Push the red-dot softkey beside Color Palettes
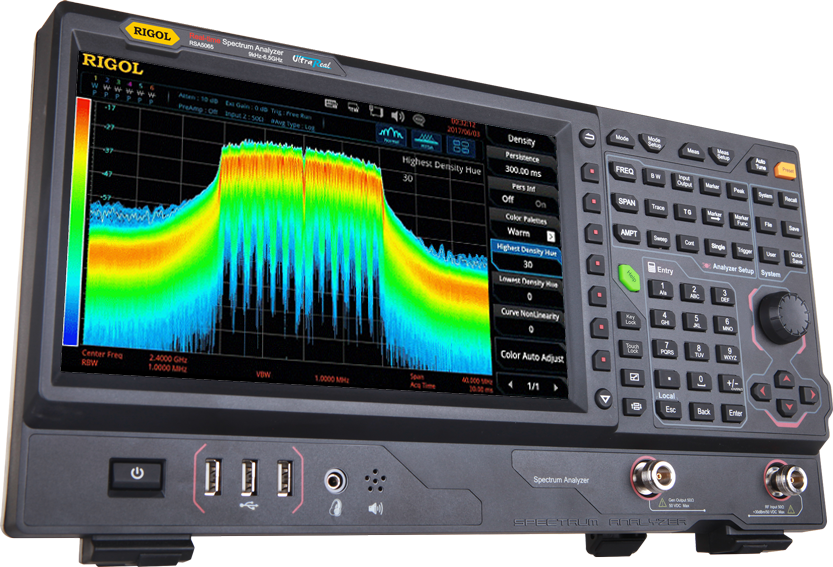Viewport: 833px width, 567px height. [594, 233]
